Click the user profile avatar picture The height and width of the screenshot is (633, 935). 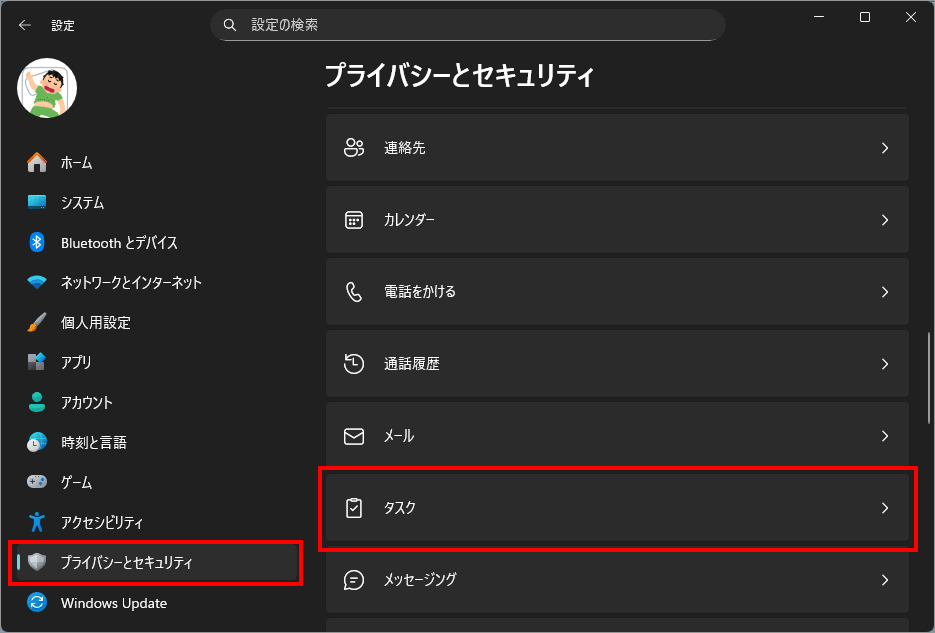tap(47, 88)
